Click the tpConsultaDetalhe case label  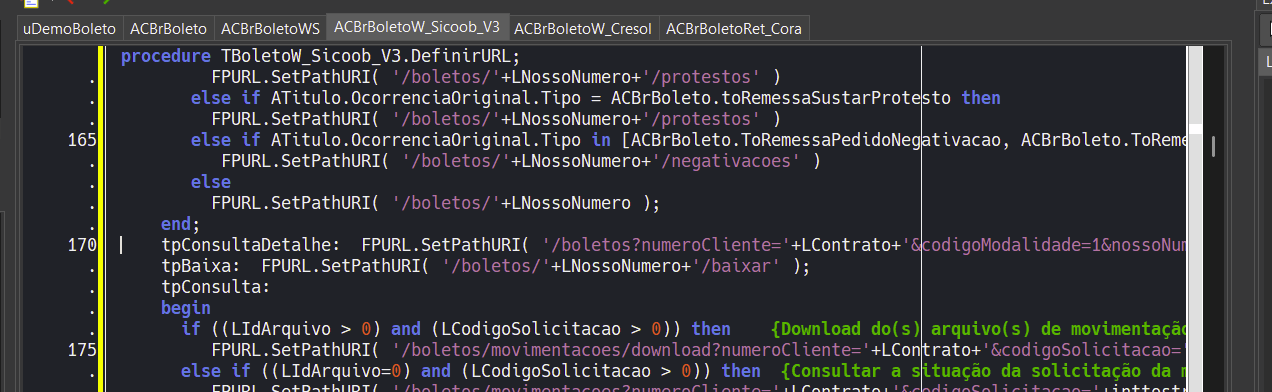(251, 244)
